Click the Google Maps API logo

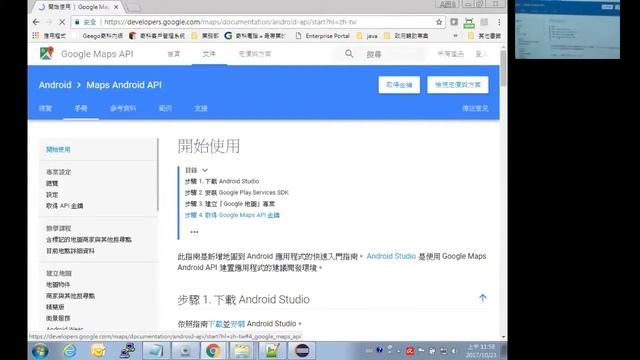47,53
